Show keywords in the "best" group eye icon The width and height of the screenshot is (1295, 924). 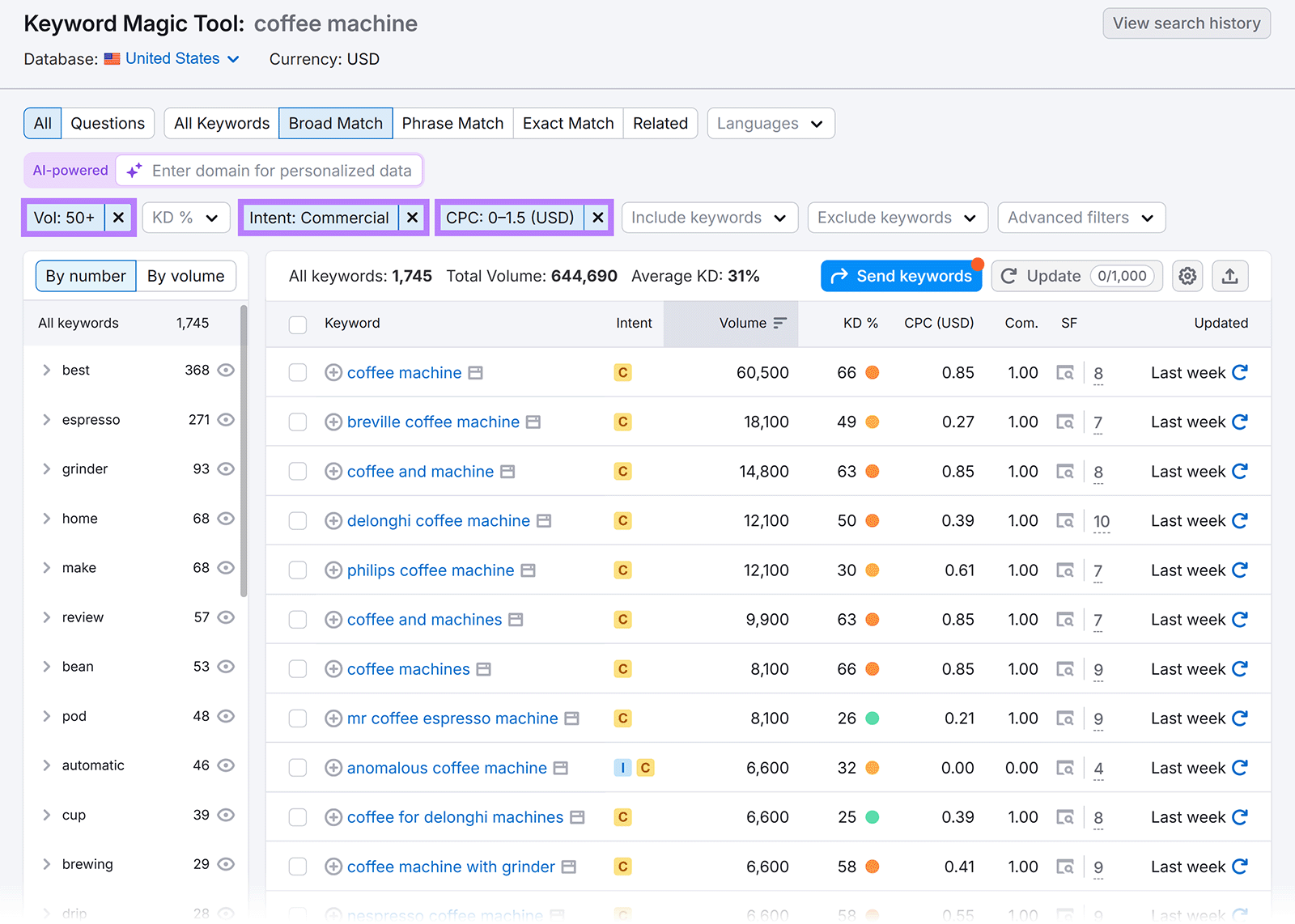pyautogui.click(x=226, y=370)
